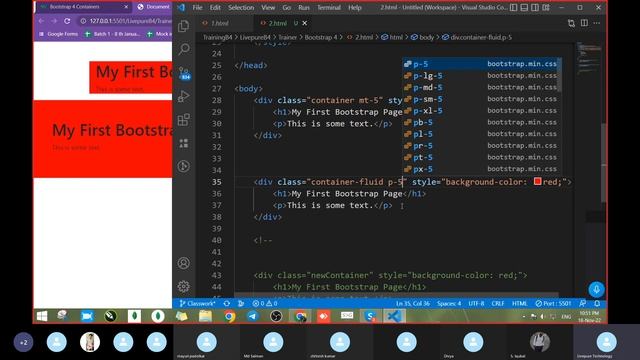Open the File menu
This screenshot has width=640, height=360.
(x=197, y=7)
